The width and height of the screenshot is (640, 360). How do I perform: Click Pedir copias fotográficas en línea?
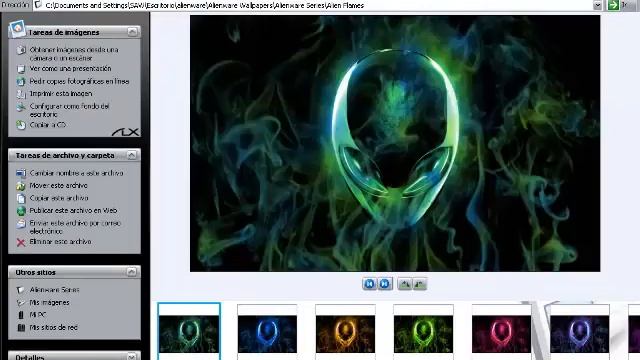[79, 81]
